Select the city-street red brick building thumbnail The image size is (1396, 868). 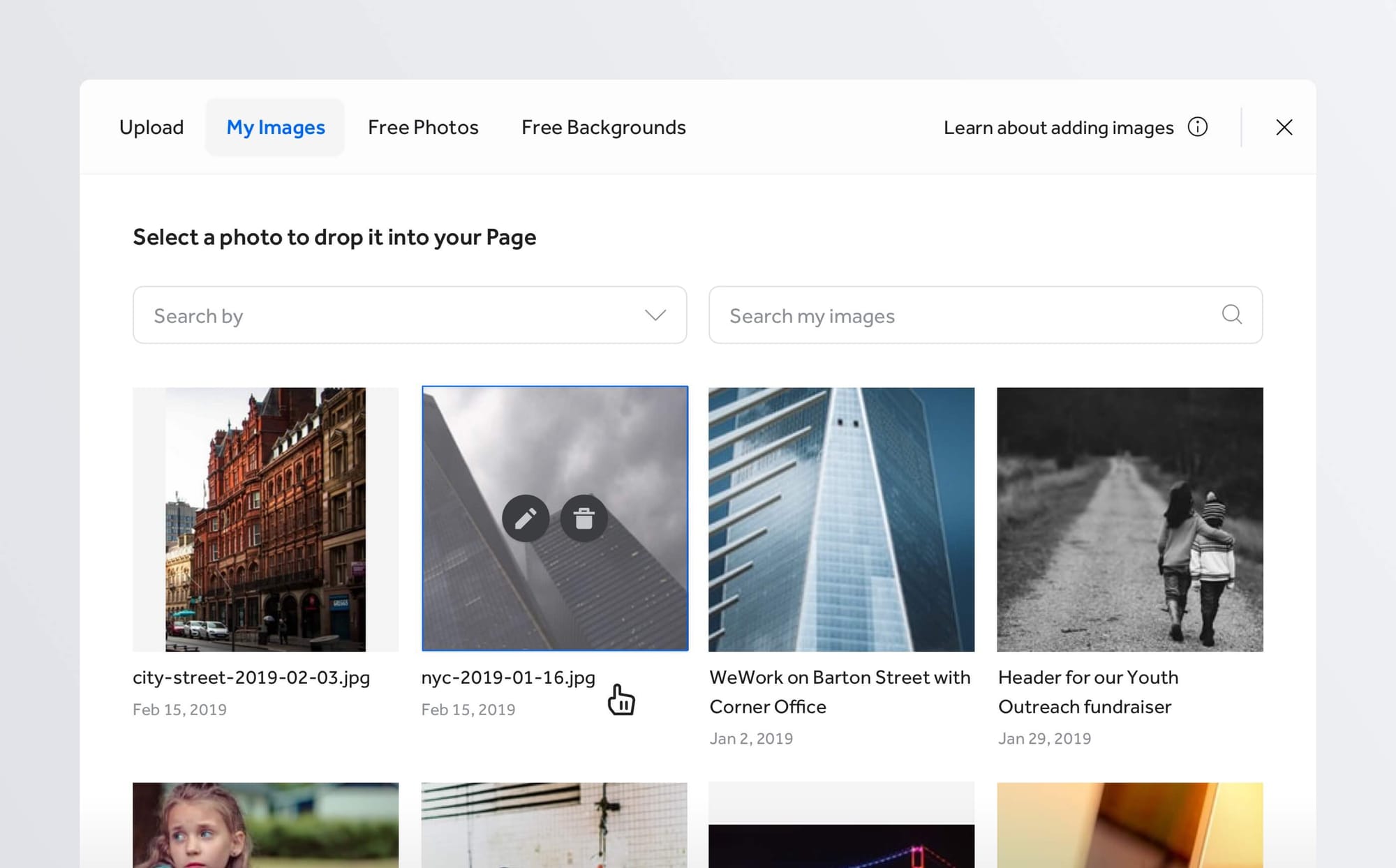click(x=265, y=519)
